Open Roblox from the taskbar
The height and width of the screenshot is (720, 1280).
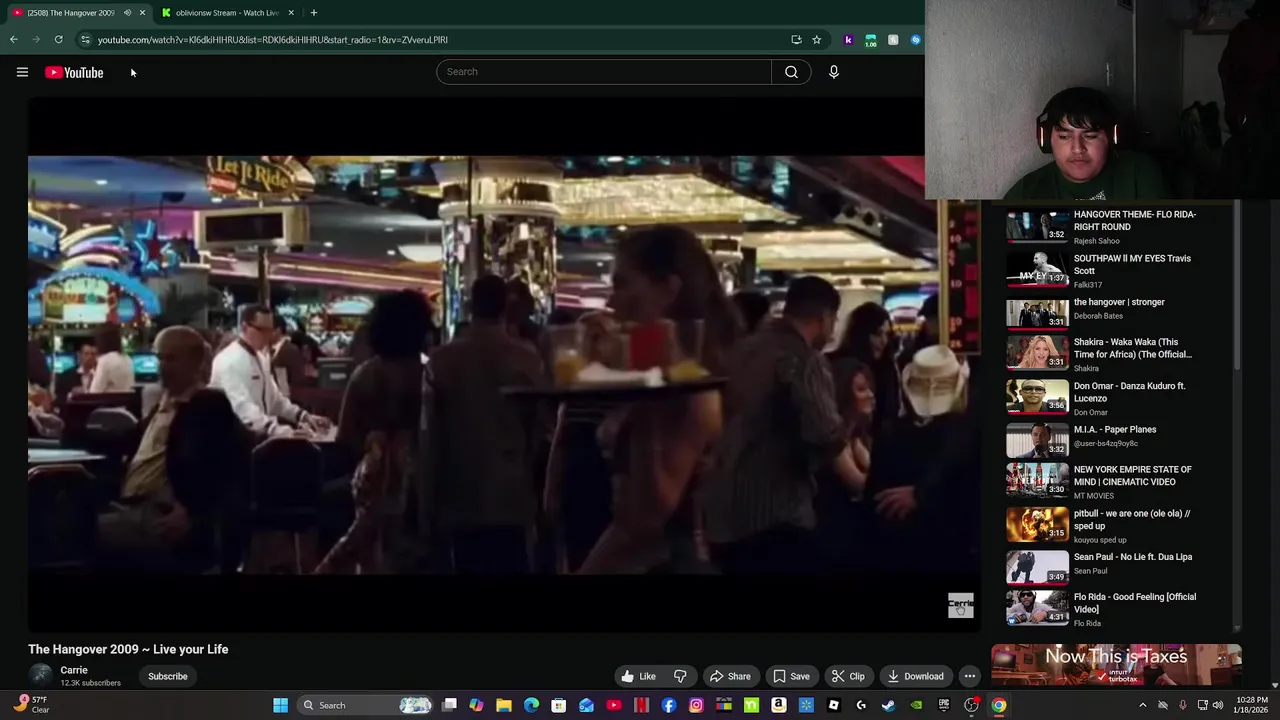[x=833, y=705]
